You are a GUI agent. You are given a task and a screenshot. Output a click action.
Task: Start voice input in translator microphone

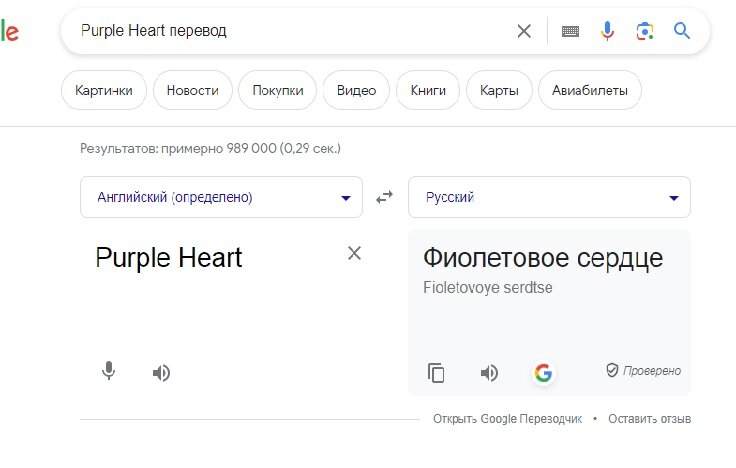point(108,371)
